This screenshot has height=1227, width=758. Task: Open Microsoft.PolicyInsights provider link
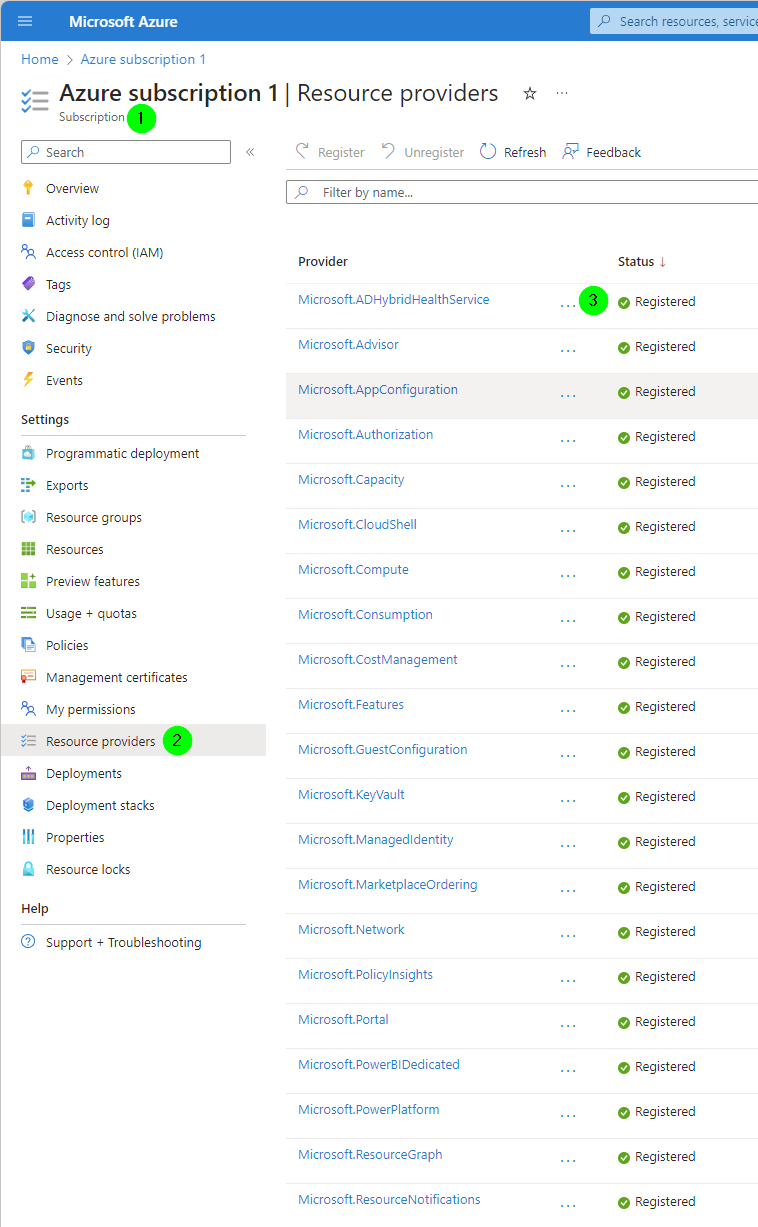pos(365,974)
